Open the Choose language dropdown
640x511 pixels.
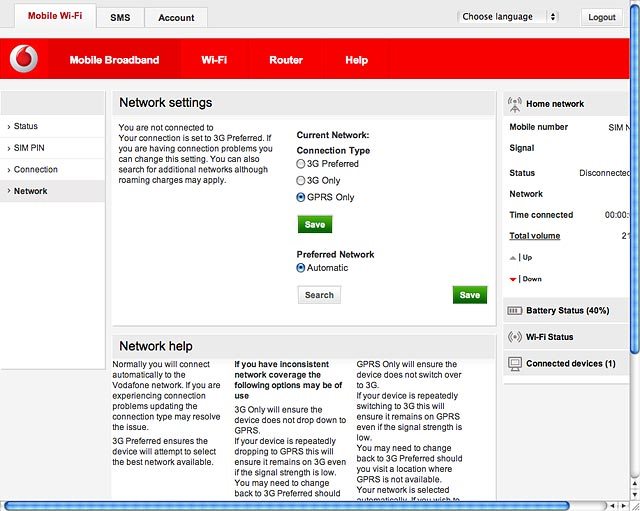507,17
